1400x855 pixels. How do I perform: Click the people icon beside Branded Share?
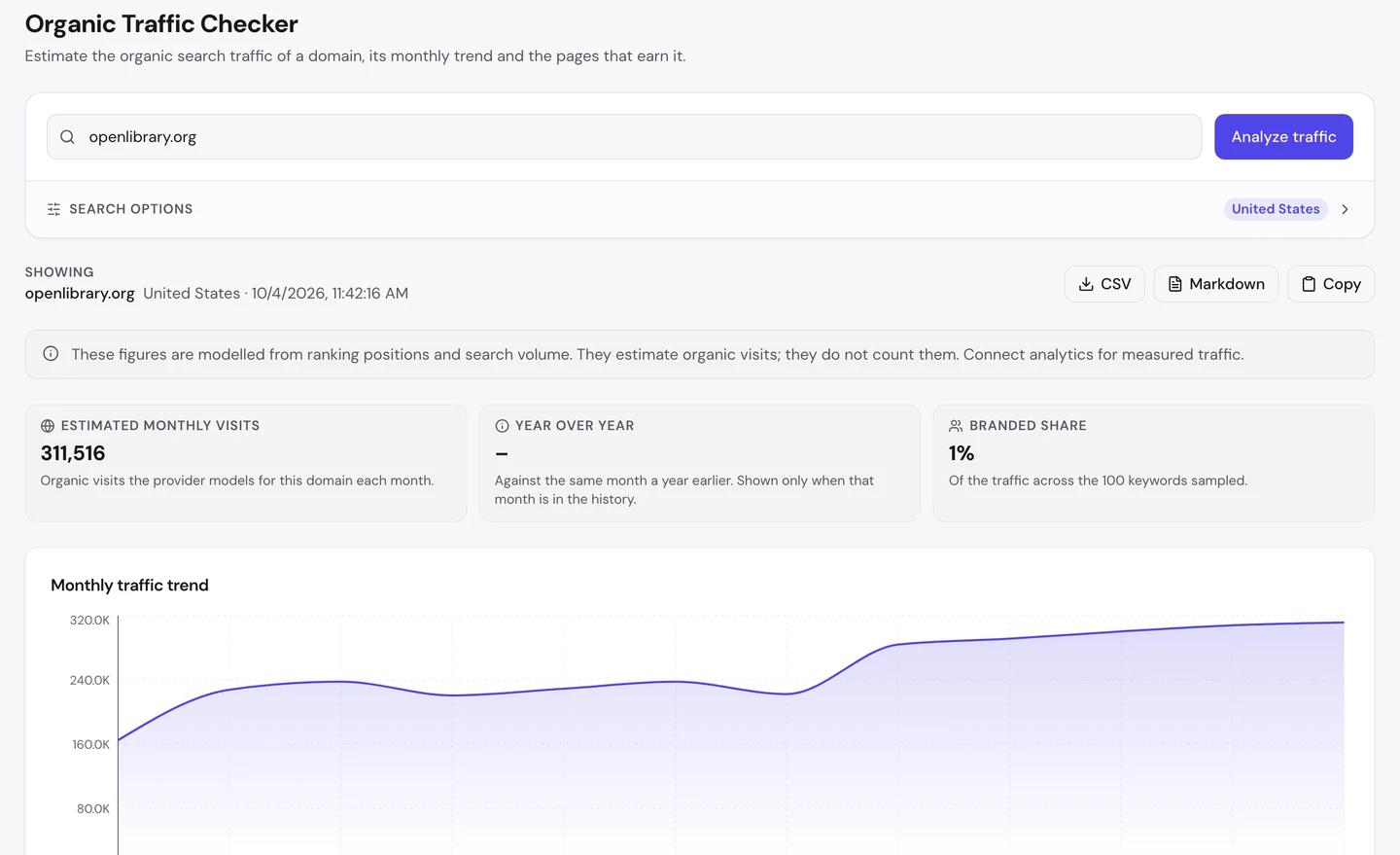coord(956,426)
